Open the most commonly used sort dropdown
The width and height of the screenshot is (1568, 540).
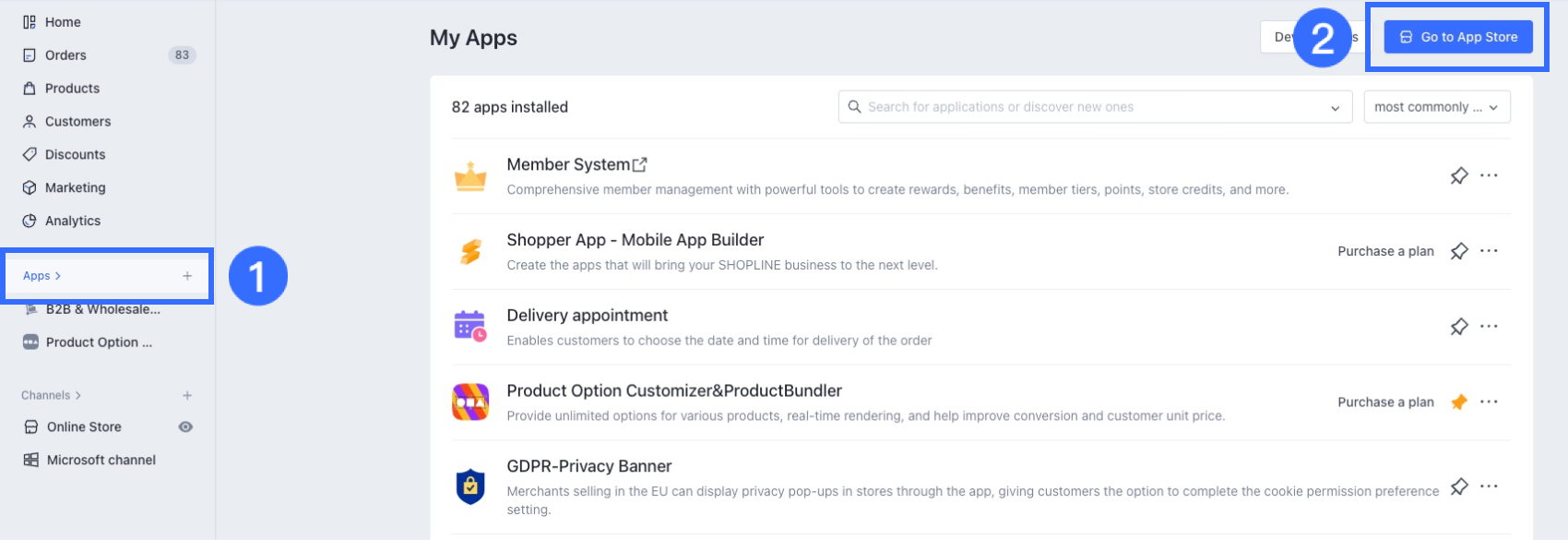(x=1436, y=107)
